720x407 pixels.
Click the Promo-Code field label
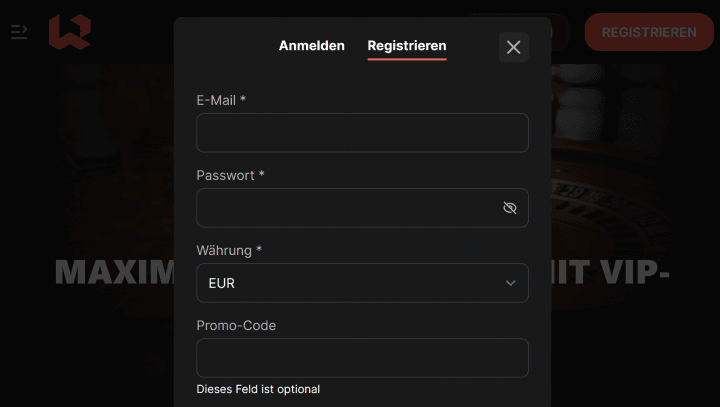236,325
